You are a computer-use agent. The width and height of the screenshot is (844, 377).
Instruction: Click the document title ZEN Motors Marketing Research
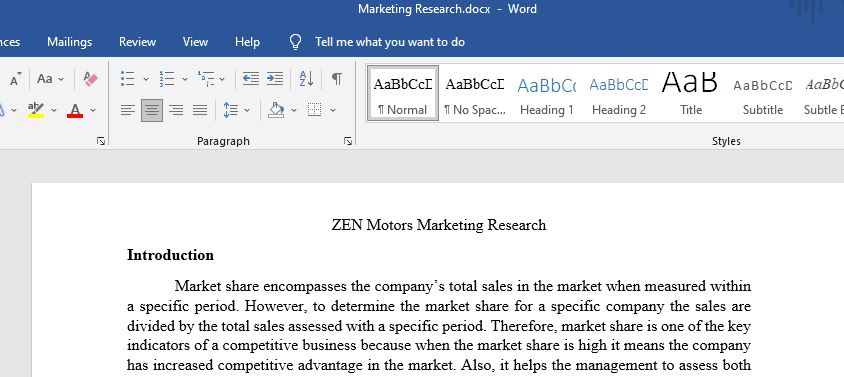click(x=439, y=225)
